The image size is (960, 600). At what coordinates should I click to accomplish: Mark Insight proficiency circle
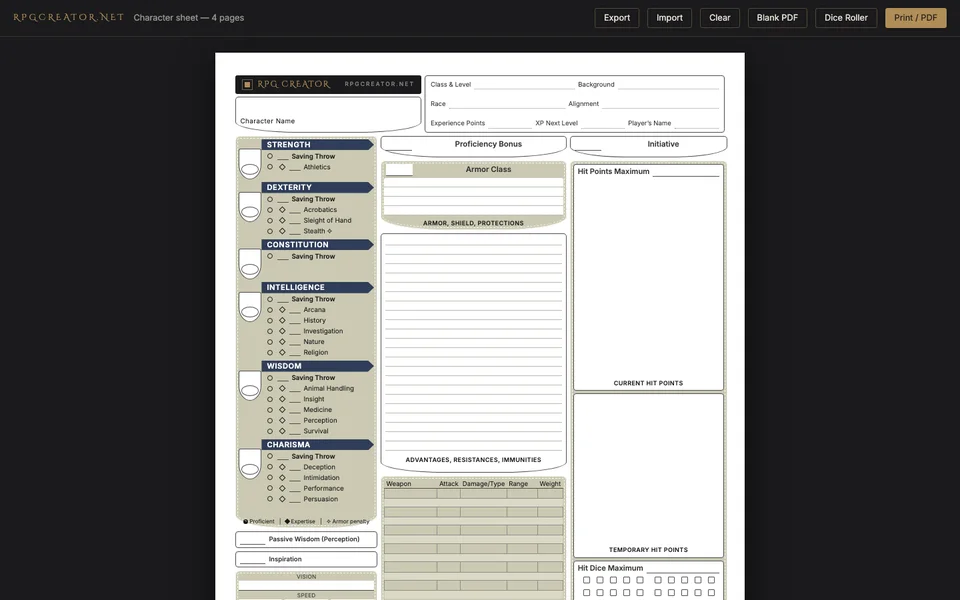pos(270,399)
